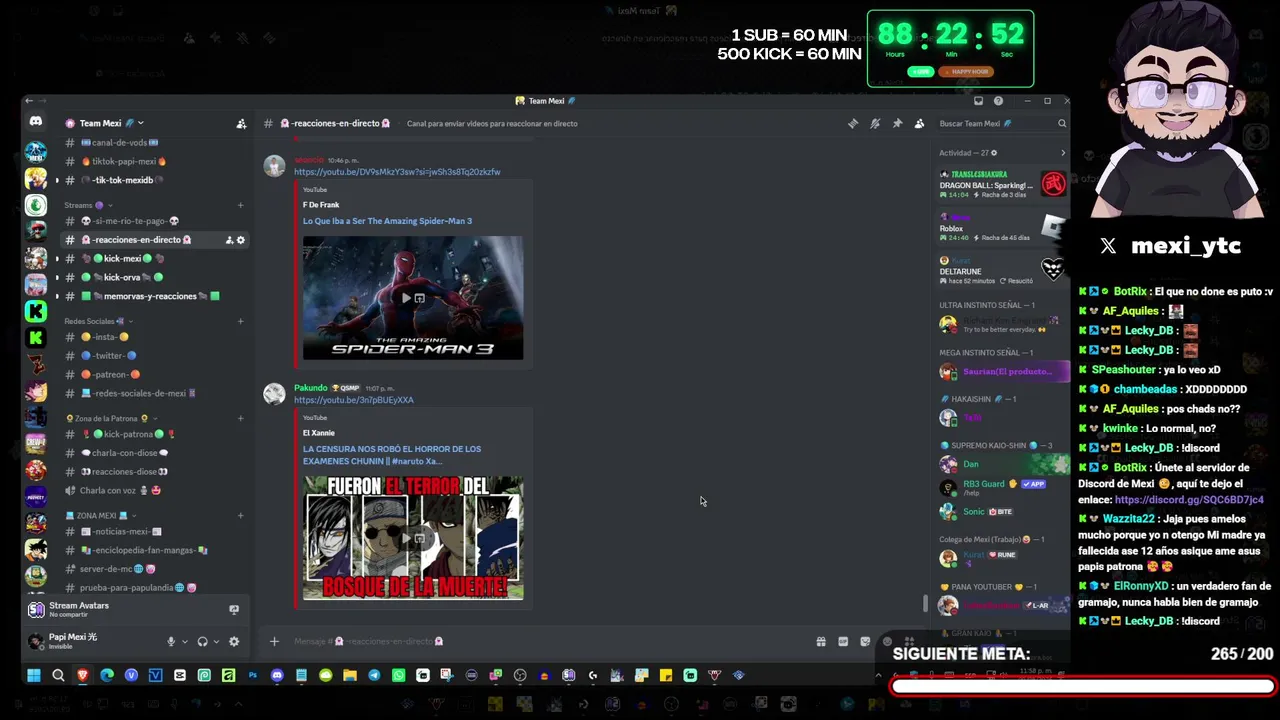Collapse the Zona de la Patrona category
This screenshot has height=720, width=1280.
[x=112, y=418]
